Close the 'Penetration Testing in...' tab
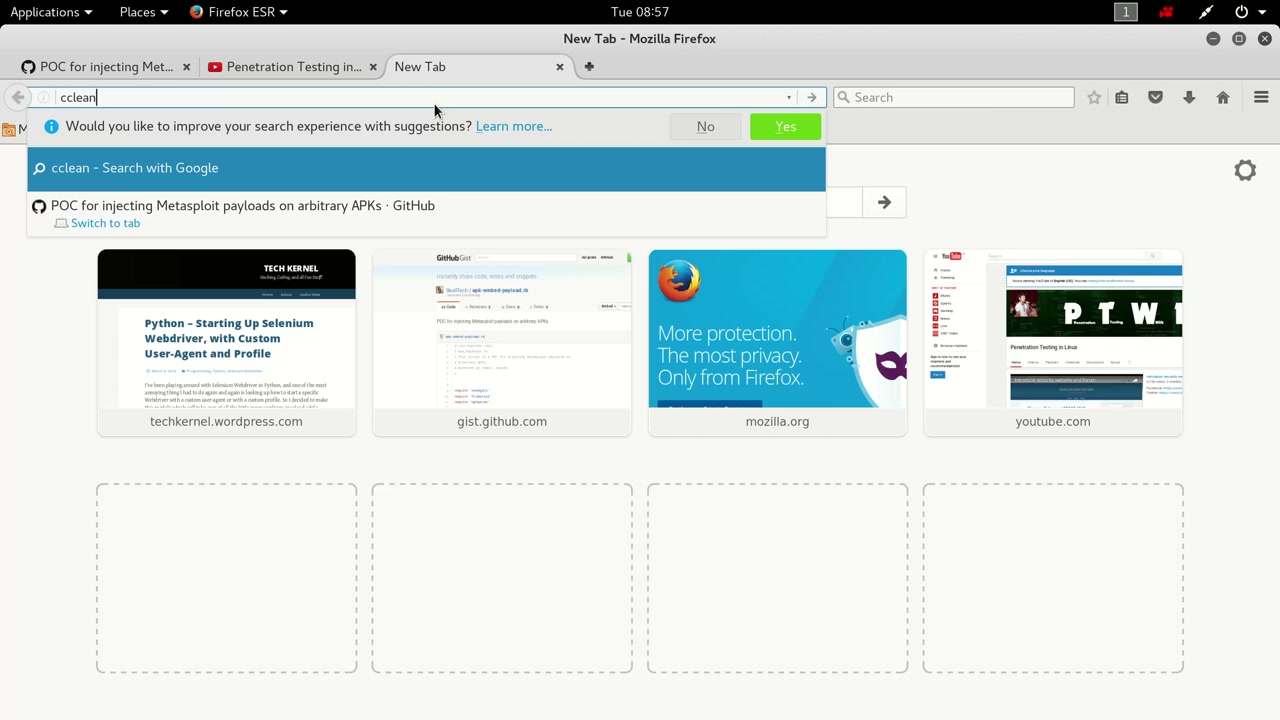This screenshot has height=720, width=1280. [x=373, y=67]
